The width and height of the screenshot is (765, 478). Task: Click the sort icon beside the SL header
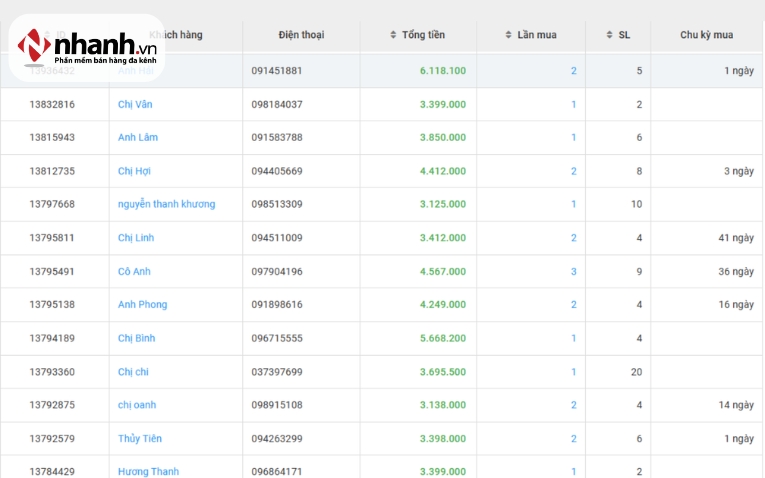tap(610, 35)
